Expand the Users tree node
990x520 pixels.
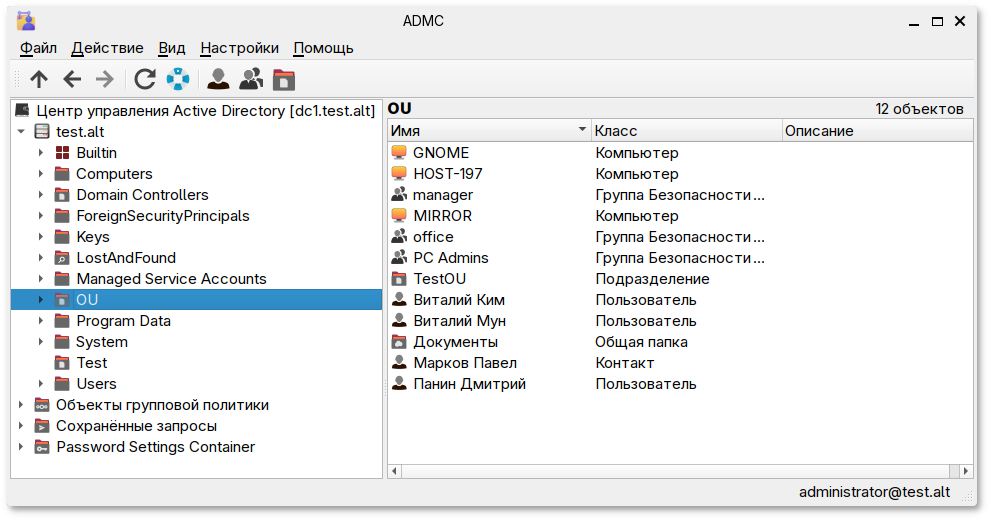point(41,384)
